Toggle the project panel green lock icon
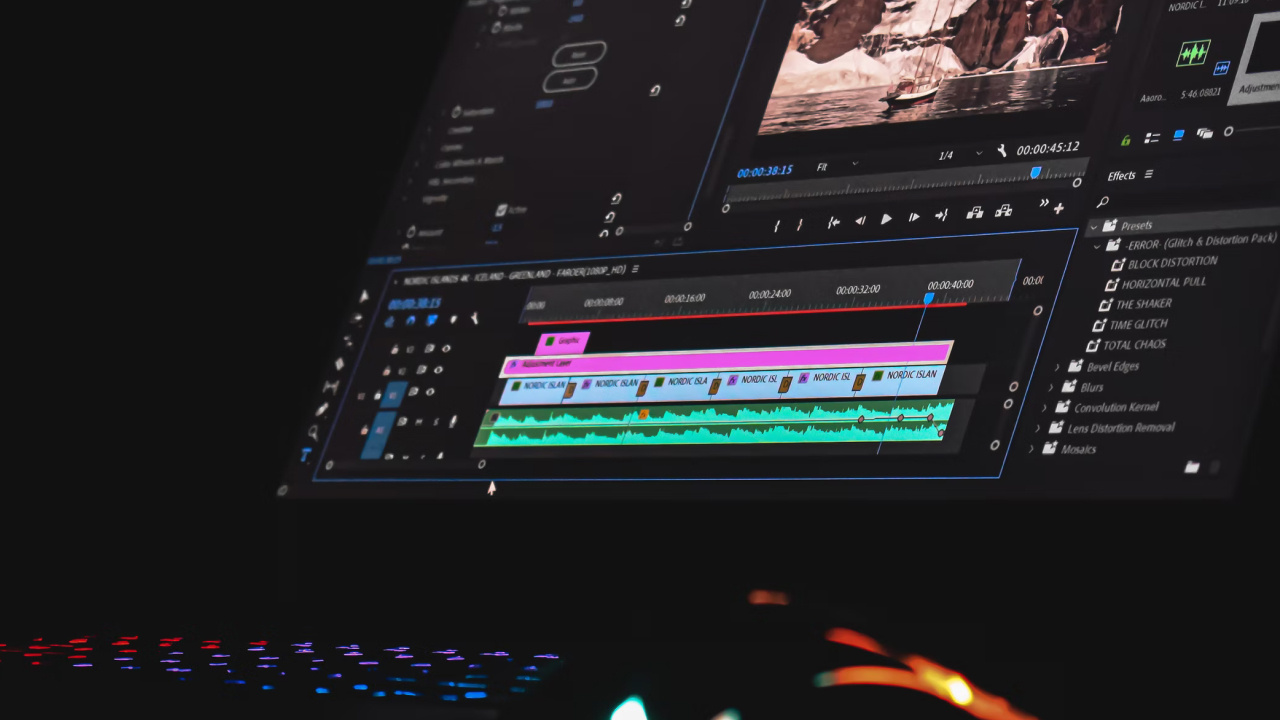Image resolution: width=1280 pixels, height=720 pixels. (x=1125, y=140)
